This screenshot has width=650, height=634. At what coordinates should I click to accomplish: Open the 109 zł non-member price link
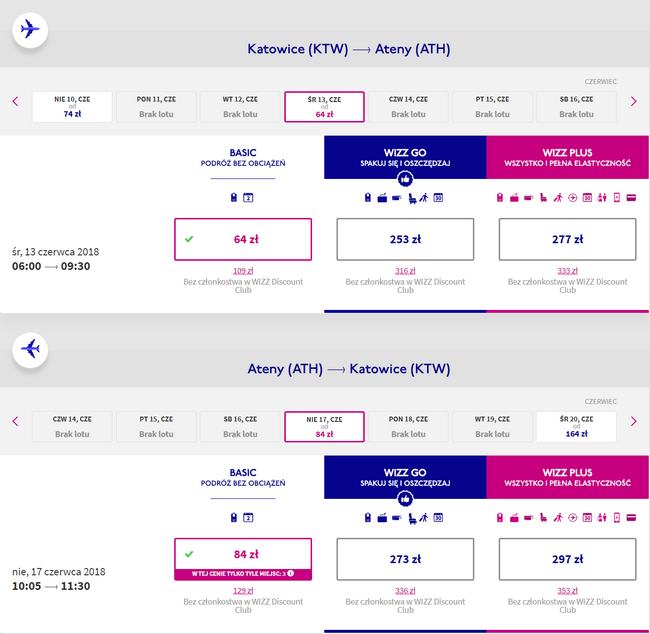tap(243, 271)
